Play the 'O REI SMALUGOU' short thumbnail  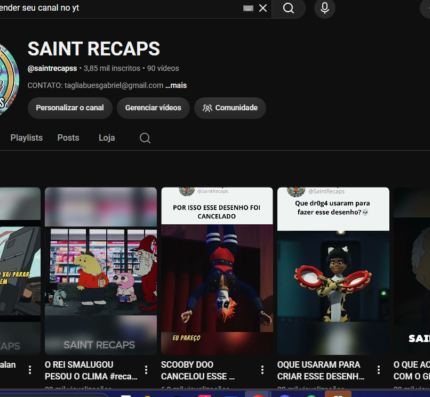pyautogui.click(x=101, y=271)
